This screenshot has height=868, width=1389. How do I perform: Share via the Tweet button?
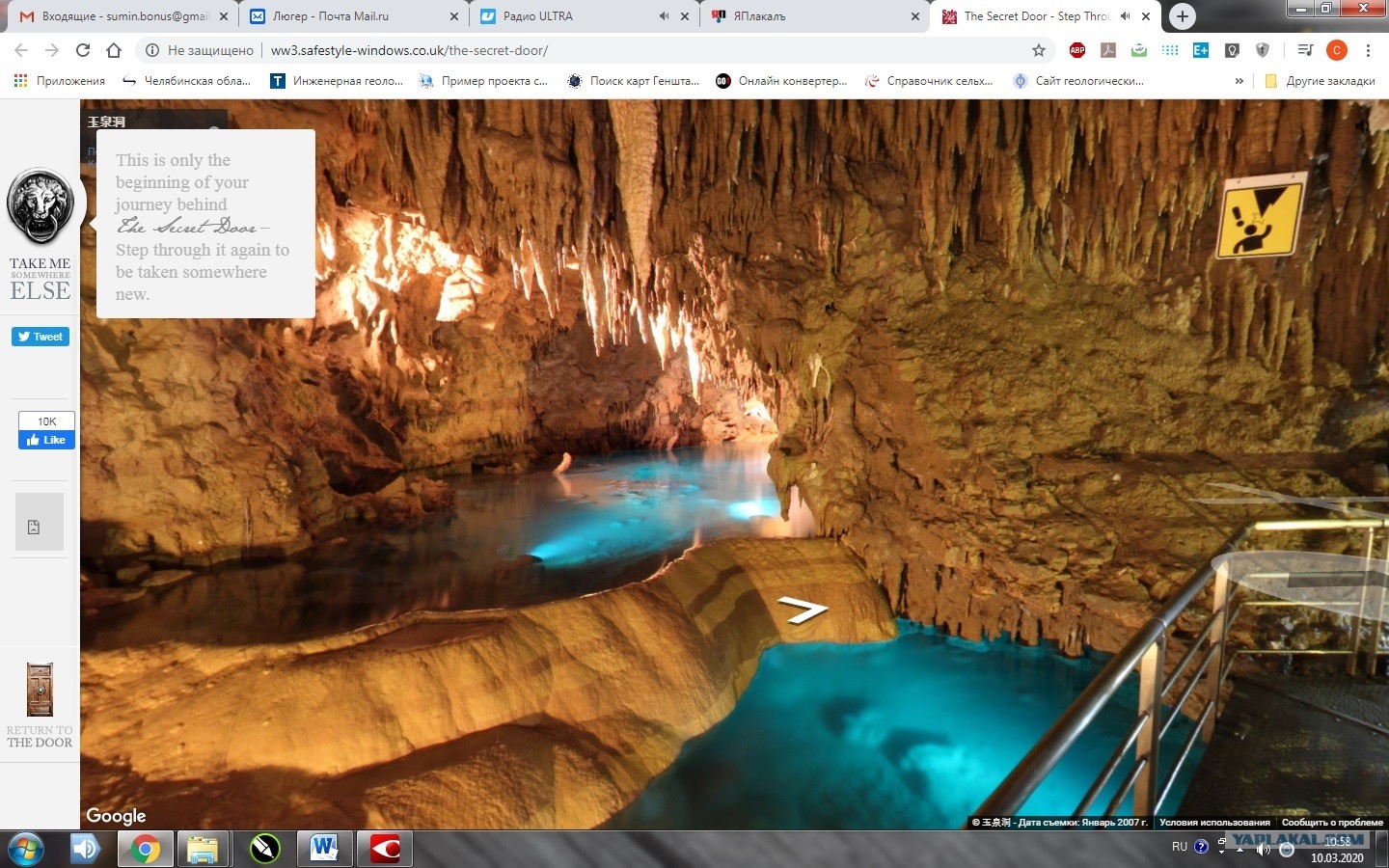[x=41, y=337]
